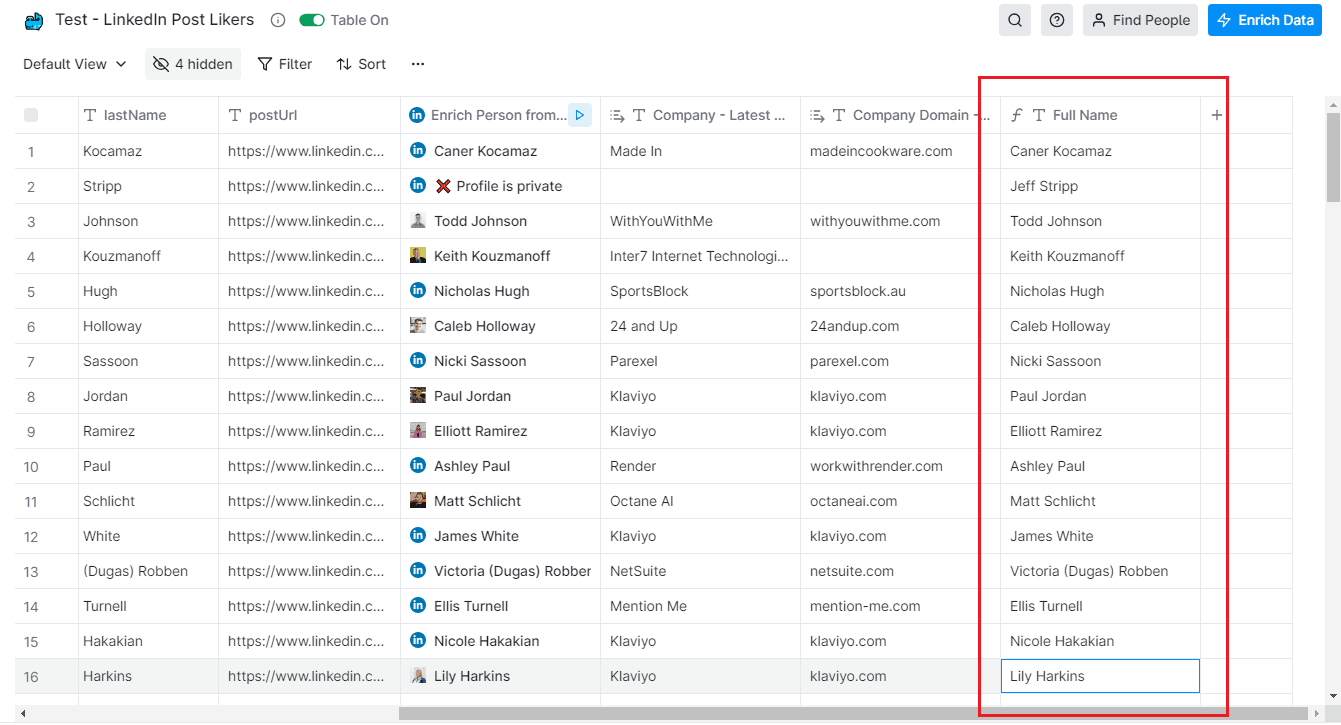Click row number 5

tap(31, 292)
